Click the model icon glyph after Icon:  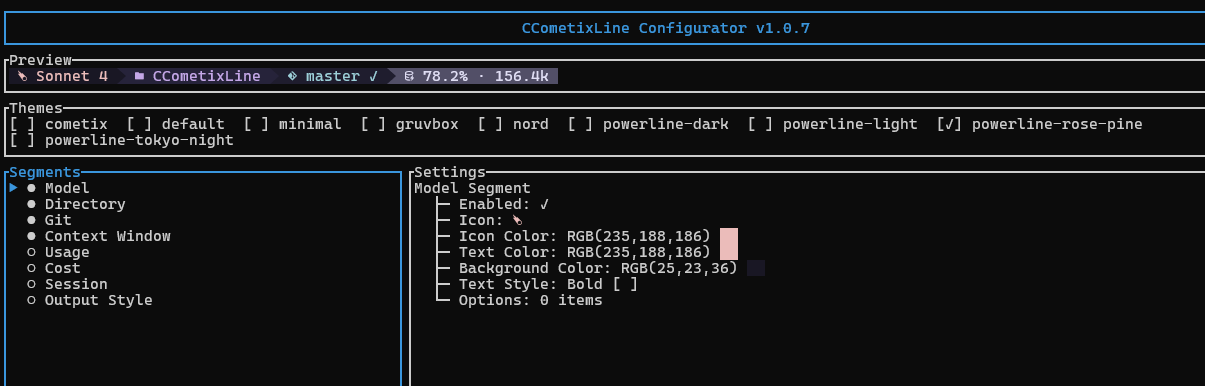point(517,220)
